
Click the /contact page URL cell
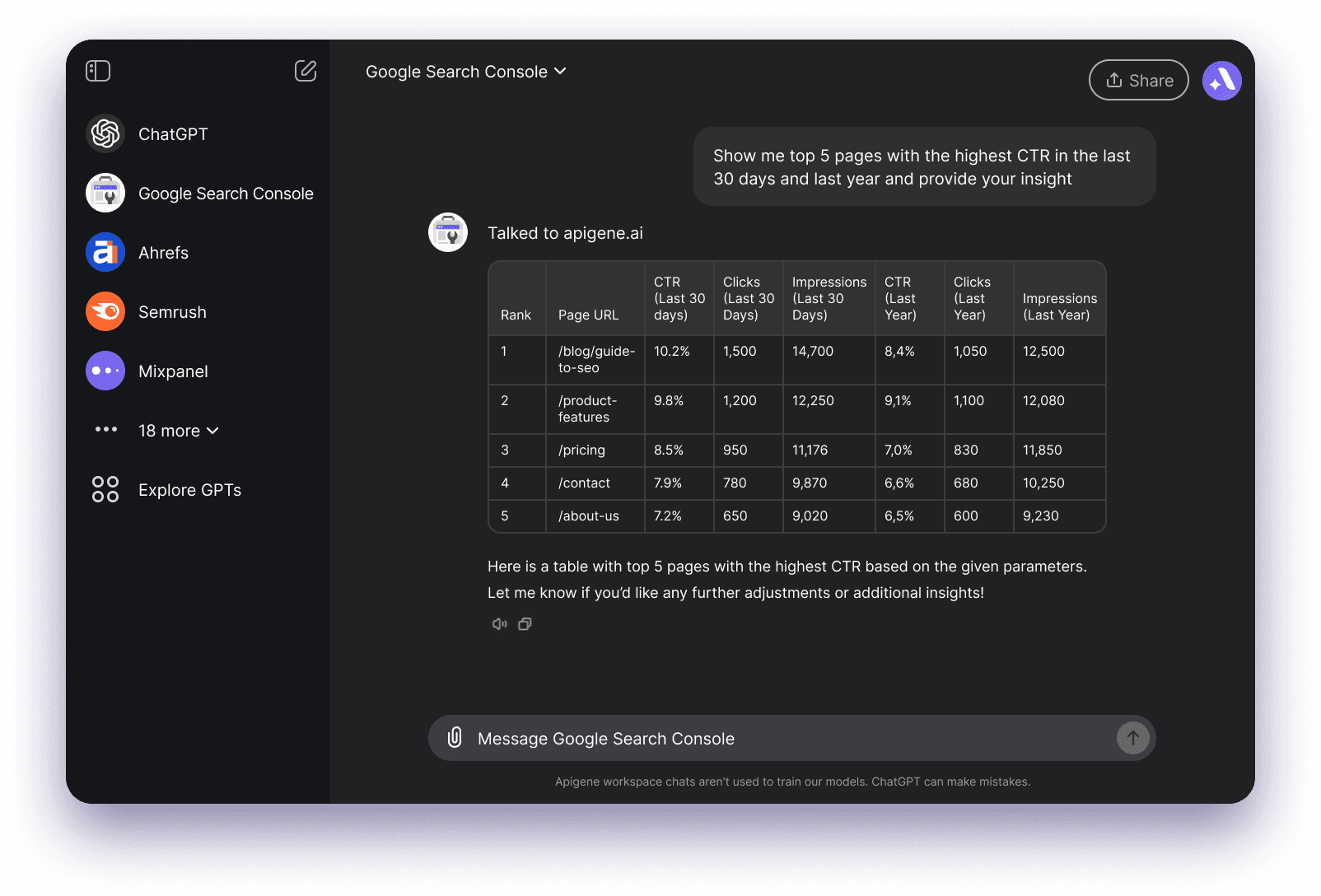click(x=595, y=483)
